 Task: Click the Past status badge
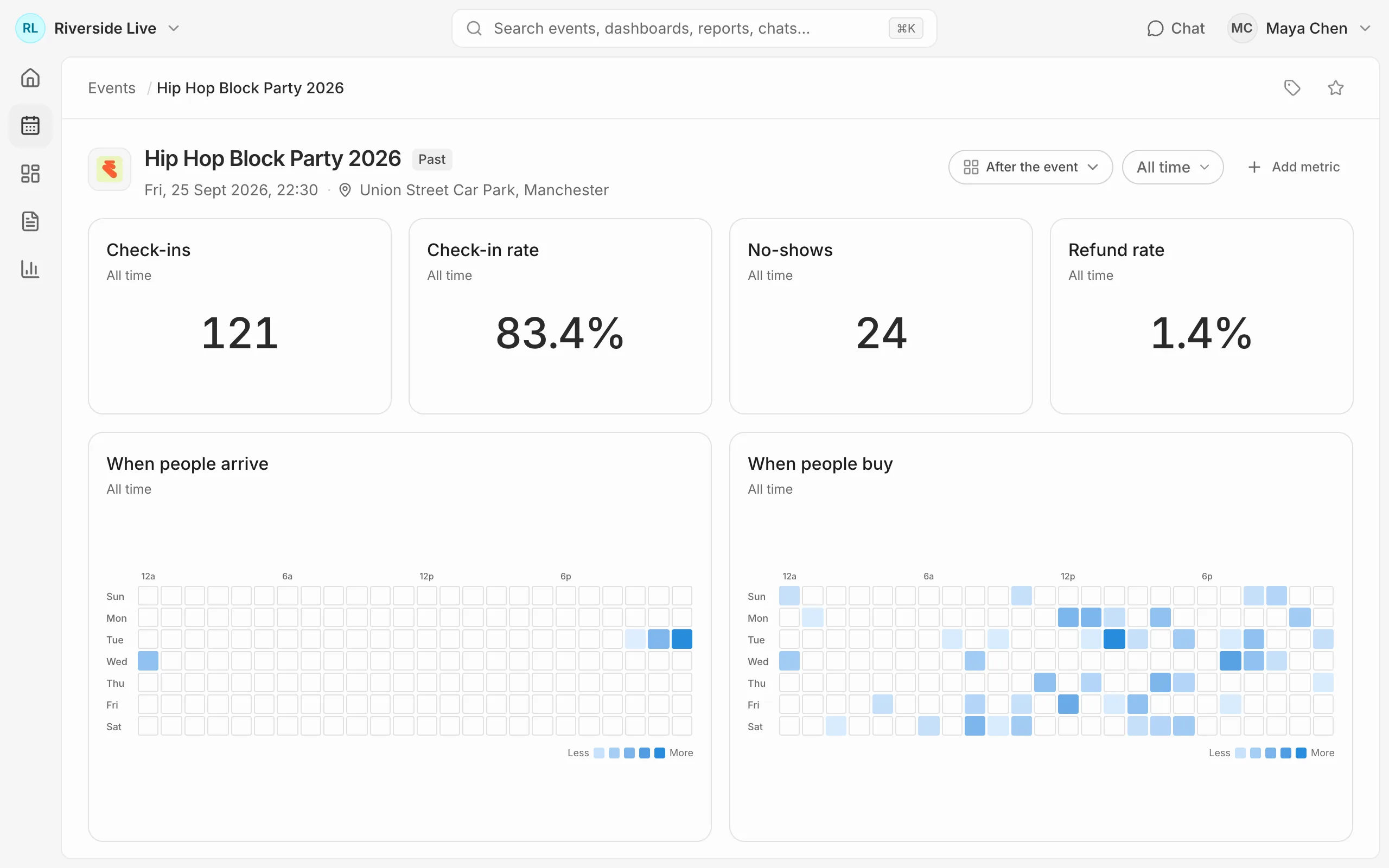432,159
